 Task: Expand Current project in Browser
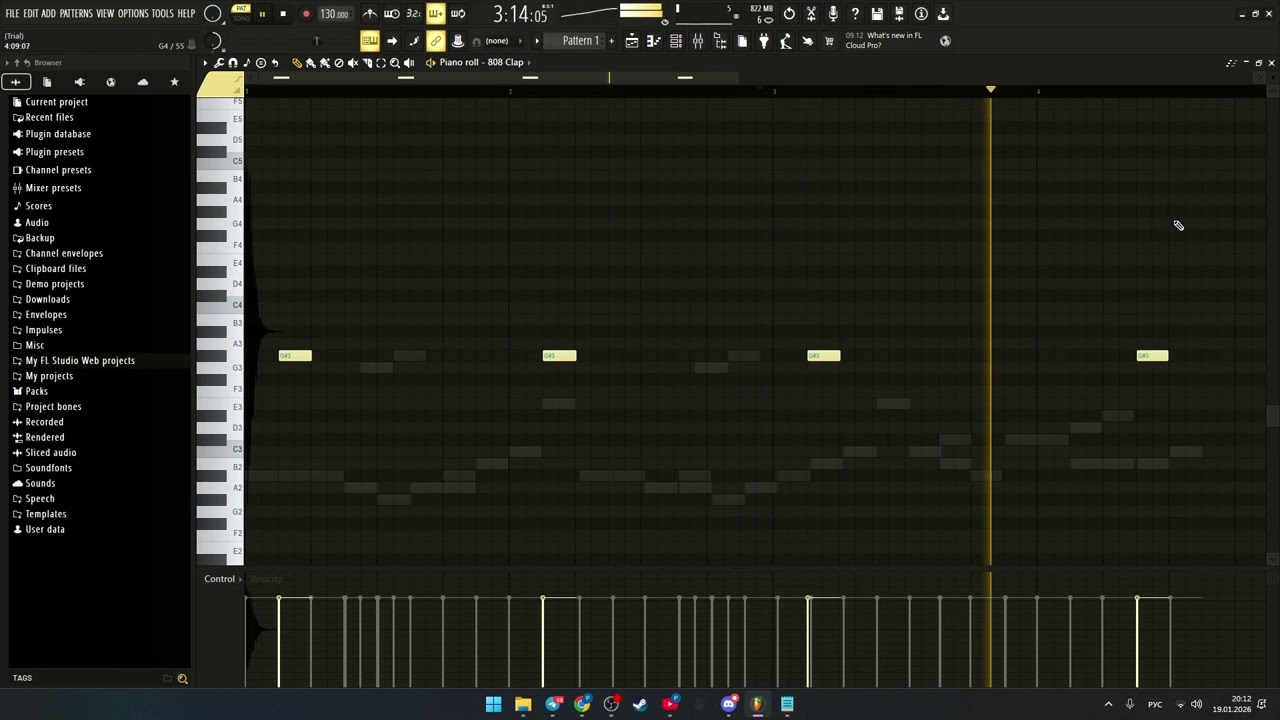[56, 102]
